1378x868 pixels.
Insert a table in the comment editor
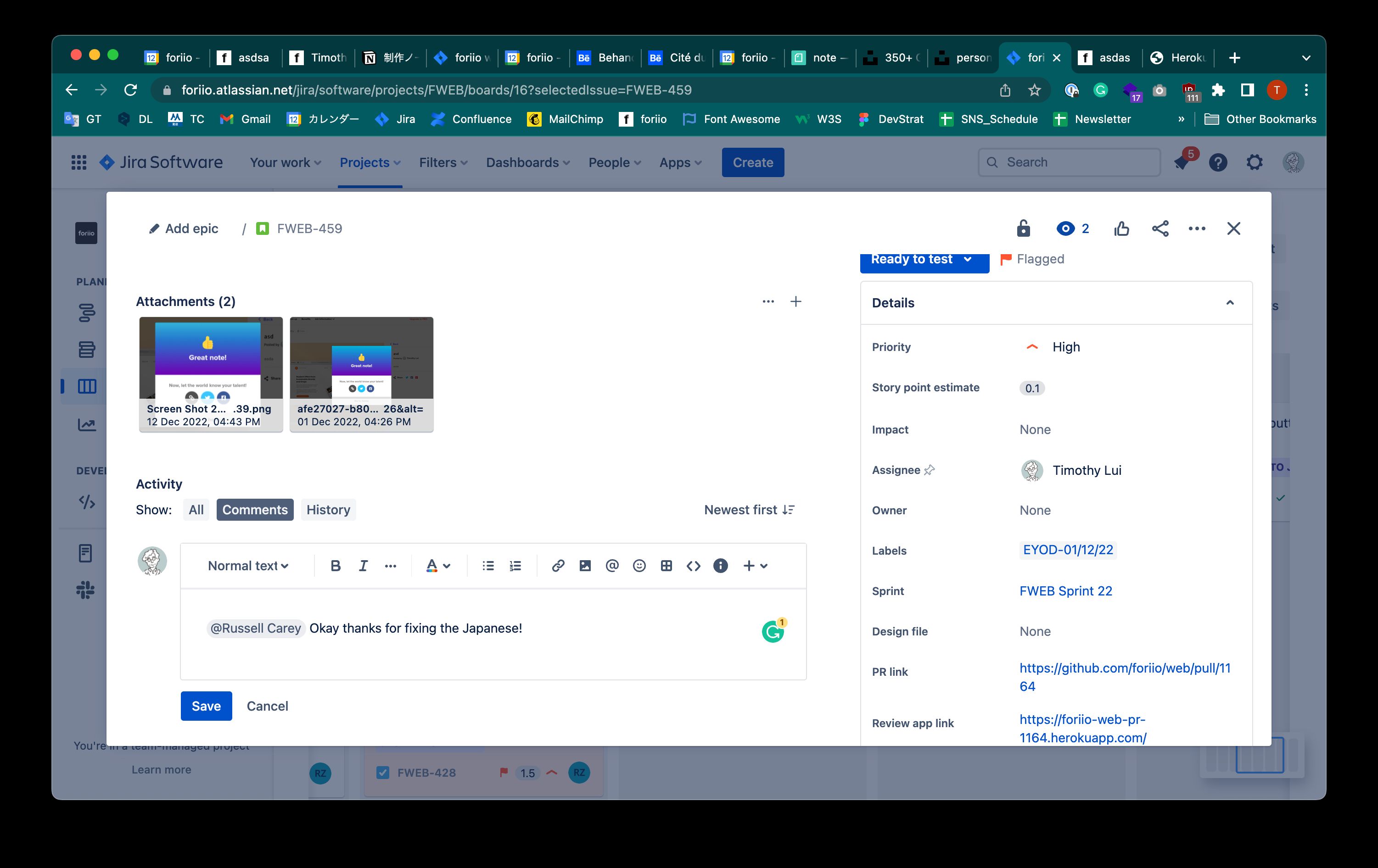pyautogui.click(x=666, y=566)
